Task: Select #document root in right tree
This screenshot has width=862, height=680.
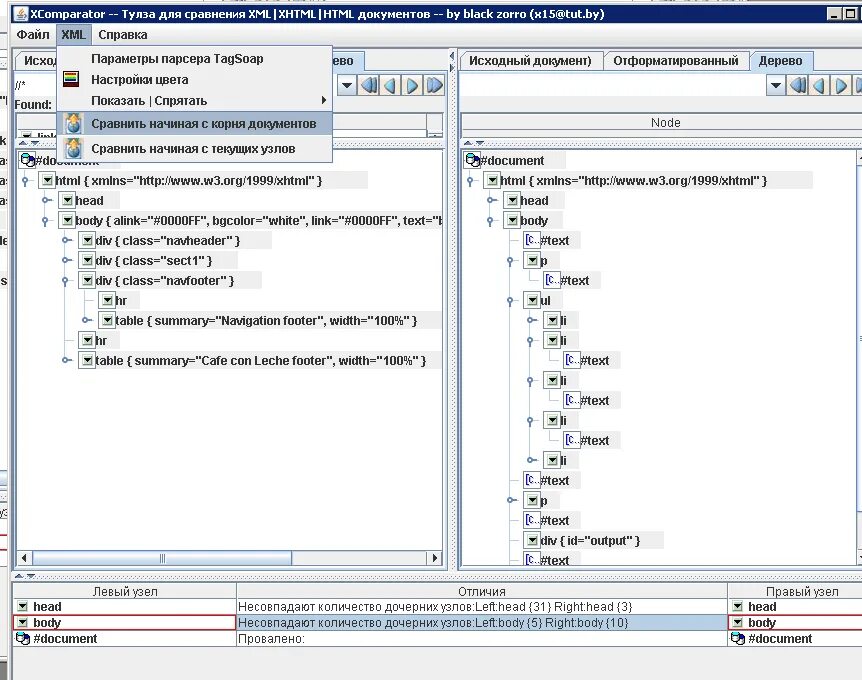Action: tap(512, 161)
